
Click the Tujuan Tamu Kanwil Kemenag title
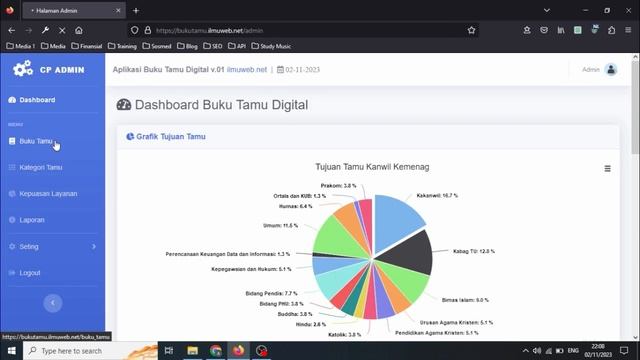[x=372, y=167]
